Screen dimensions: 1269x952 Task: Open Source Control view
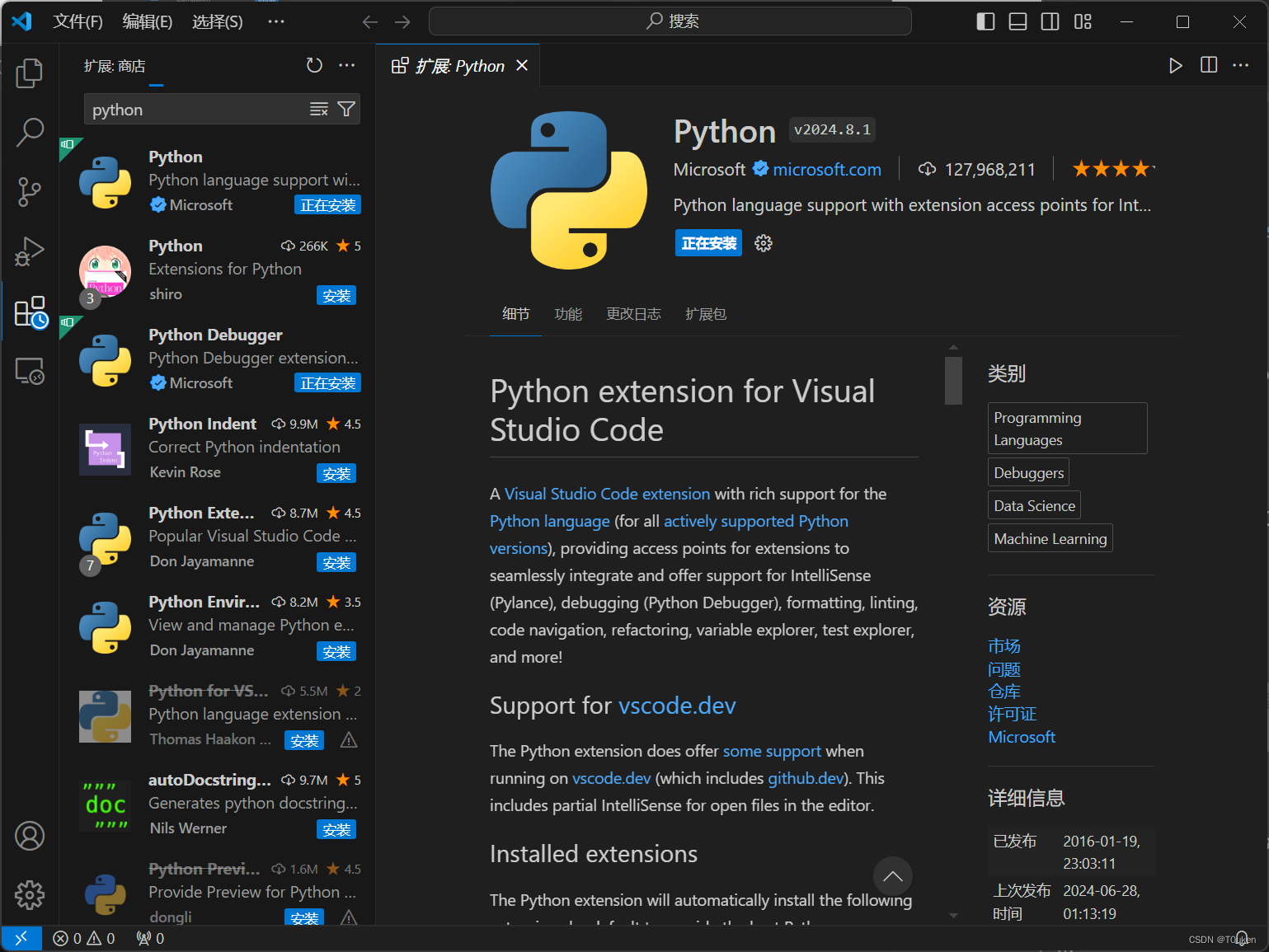click(x=29, y=191)
